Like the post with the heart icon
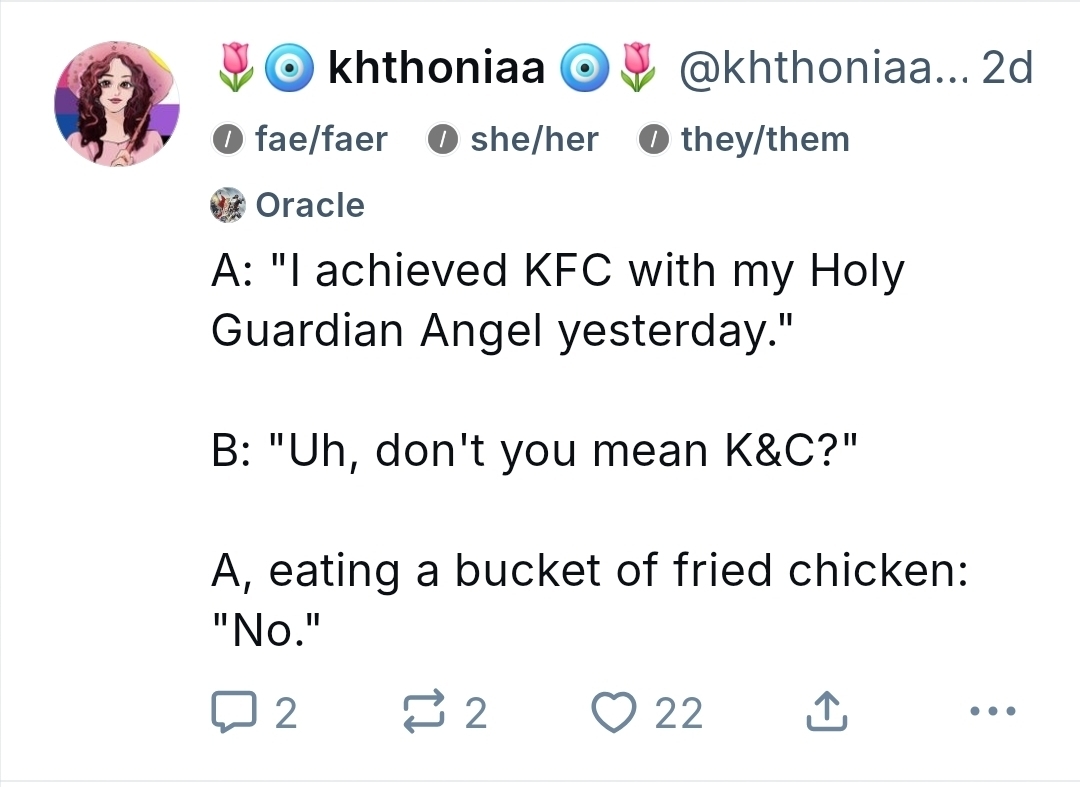The width and height of the screenshot is (1080, 787). (x=613, y=713)
